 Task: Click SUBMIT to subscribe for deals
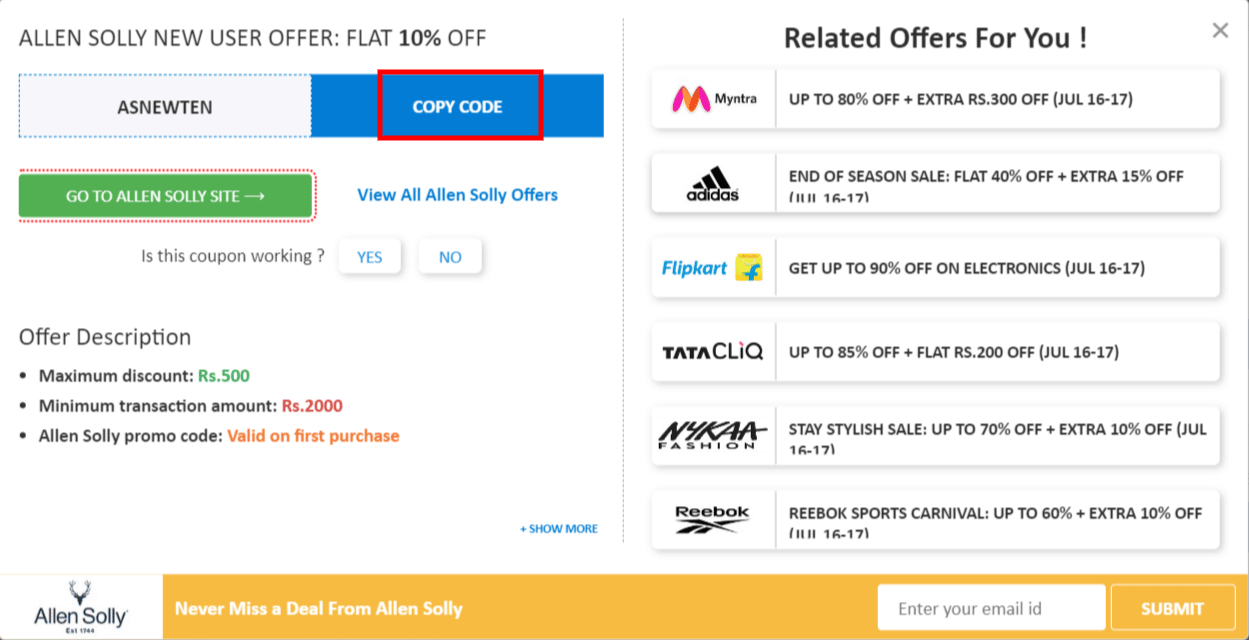[x=1172, y=607]
